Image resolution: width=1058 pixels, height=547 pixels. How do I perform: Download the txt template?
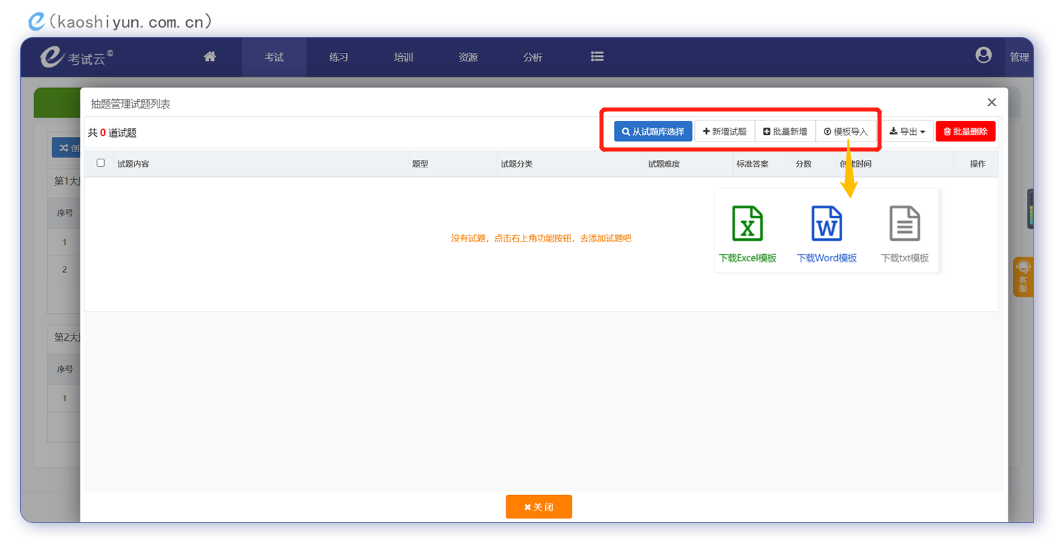point(904,234)
